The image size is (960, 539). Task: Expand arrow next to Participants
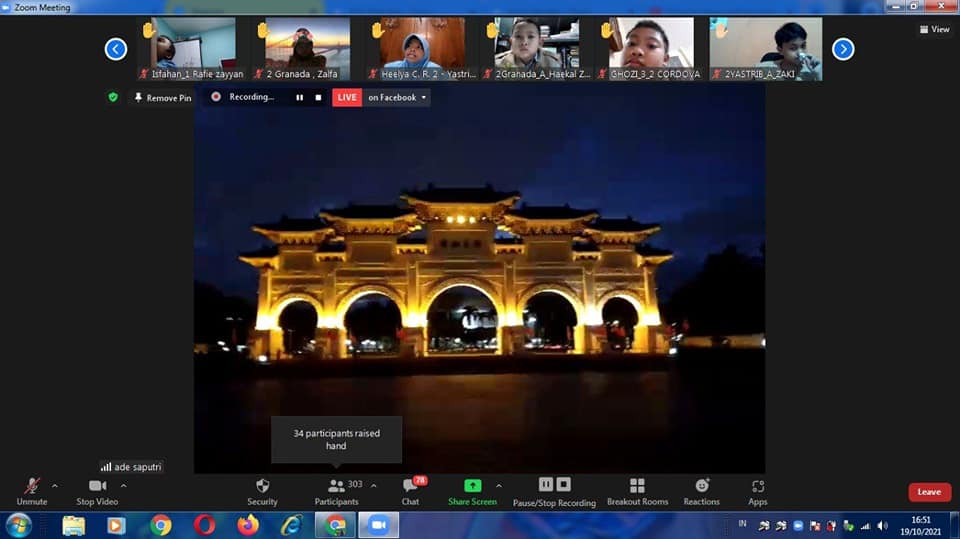point(374,486)
